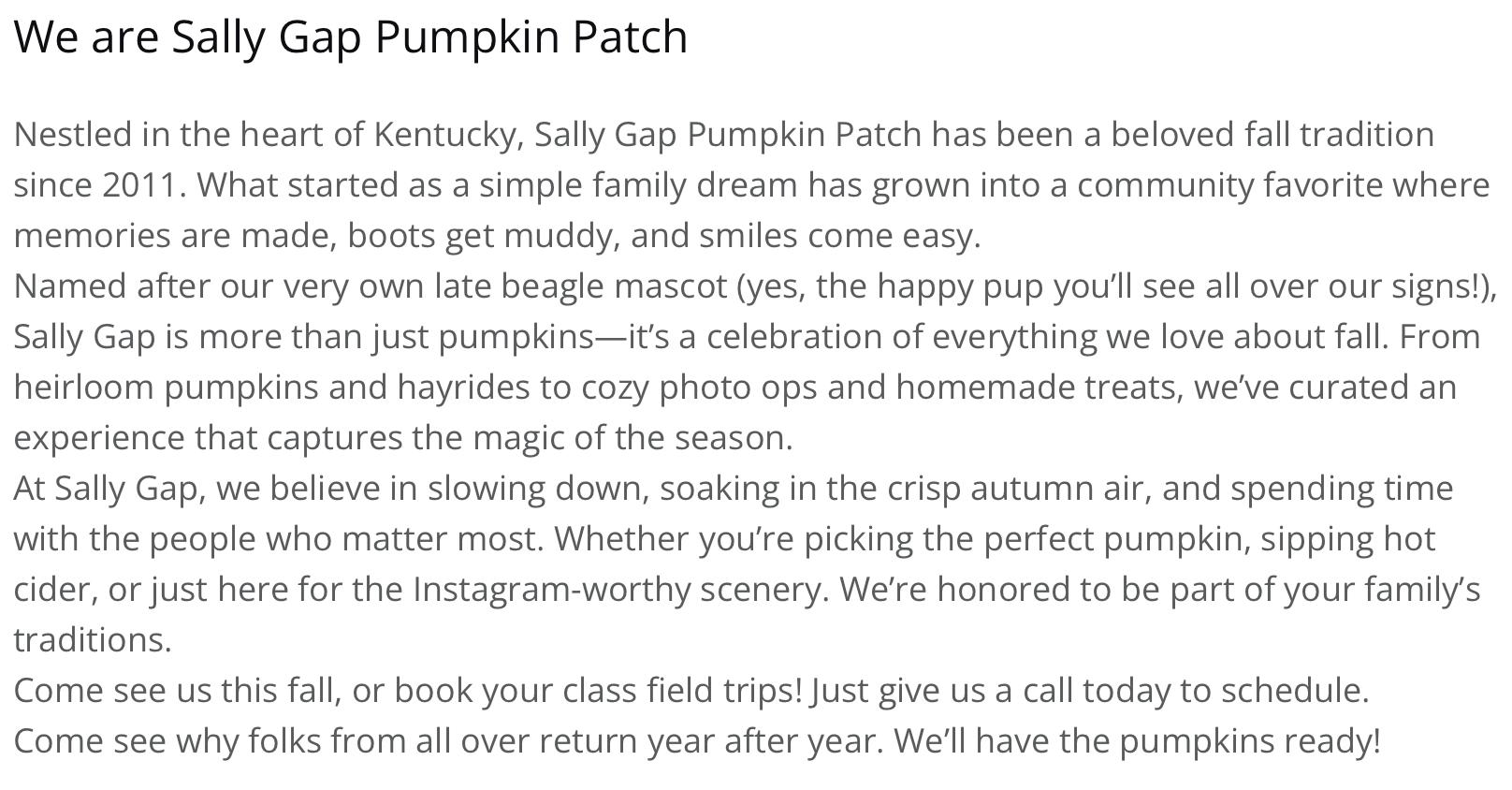Click the phrase 'pumpkins ready!'
This screenshot has height=790, width=1512.
click(x=1250, y=740)
